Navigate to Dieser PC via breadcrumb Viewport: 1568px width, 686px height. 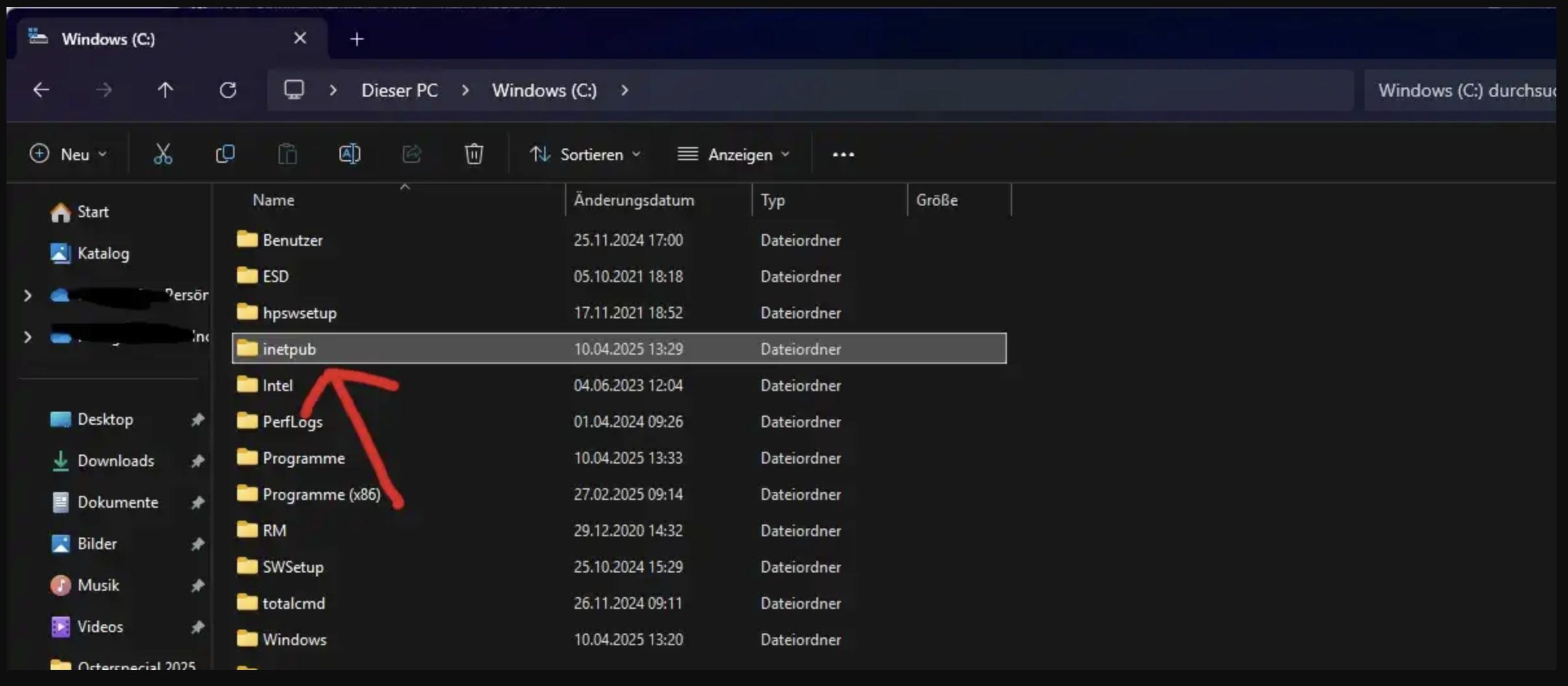(x=400, y=90)
